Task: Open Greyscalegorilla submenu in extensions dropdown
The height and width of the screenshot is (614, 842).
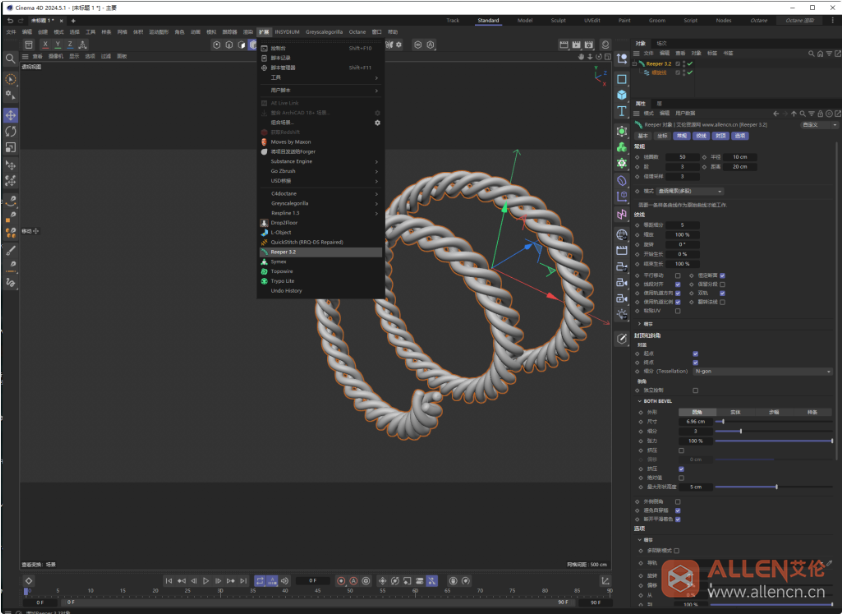Action: click(320, 203)
